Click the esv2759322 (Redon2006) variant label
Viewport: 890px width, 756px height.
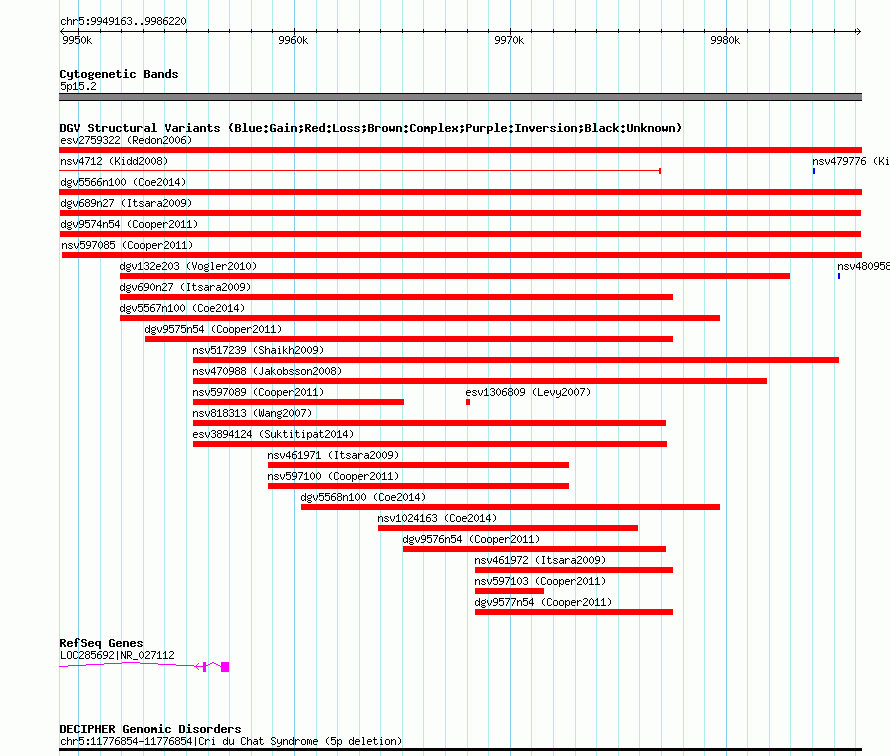coord(126,140)
